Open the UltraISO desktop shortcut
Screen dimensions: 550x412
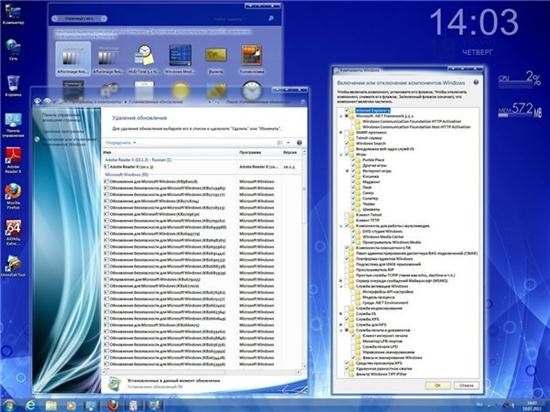[13, 266]
